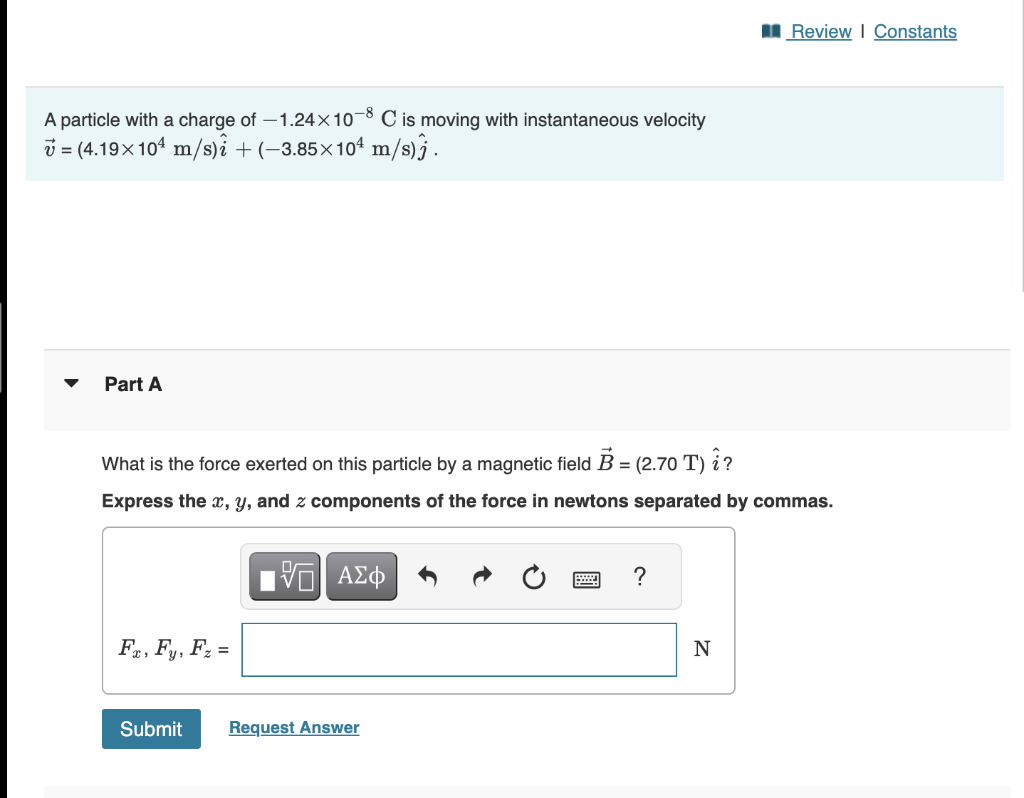The image size is (1024, 798).
Task: Open the Greek letters ΑΣφ palette
Action: pos(361,575)
